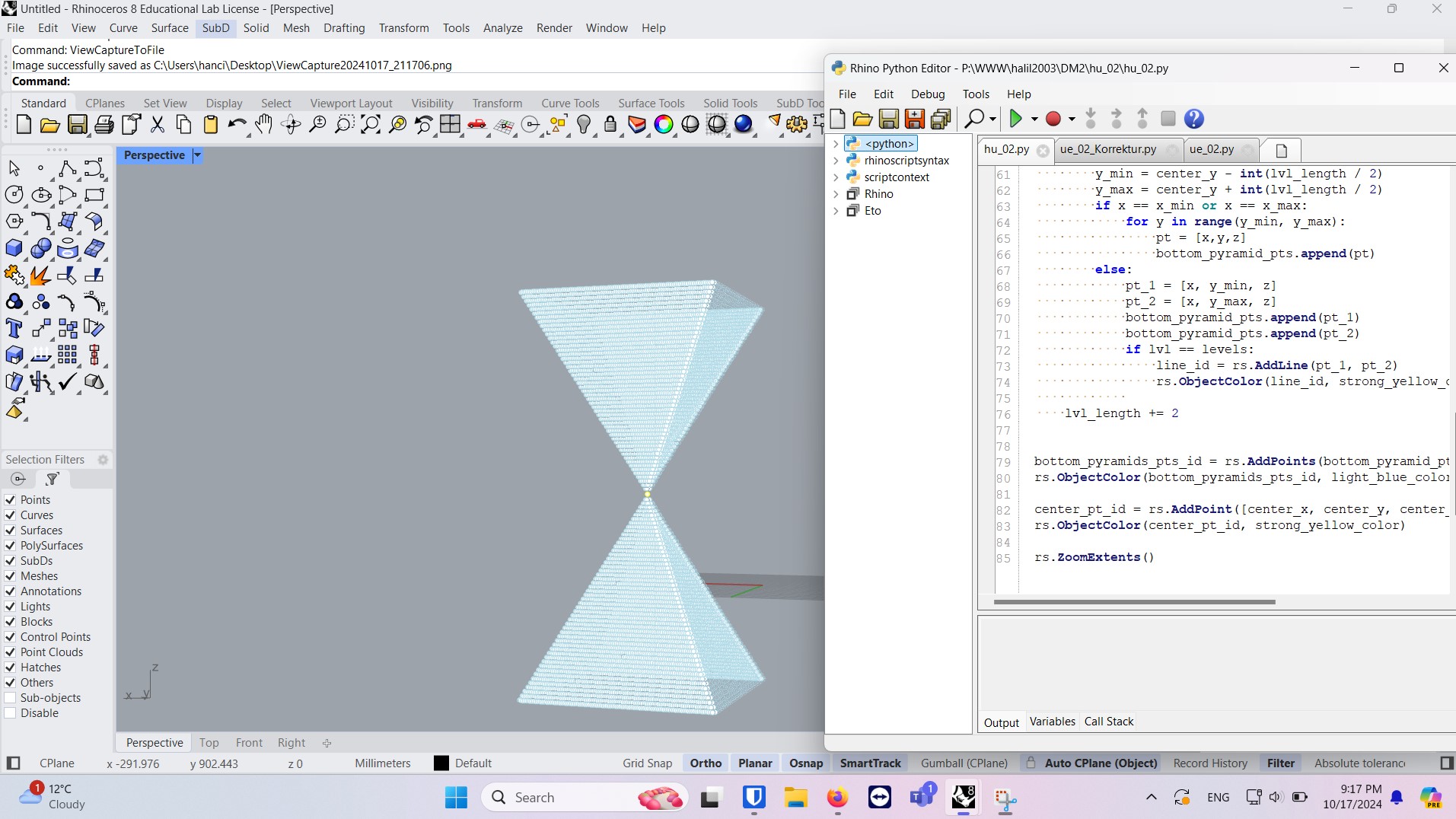Select the Undo arrow in Rhino toolbar

click(237, 124)
